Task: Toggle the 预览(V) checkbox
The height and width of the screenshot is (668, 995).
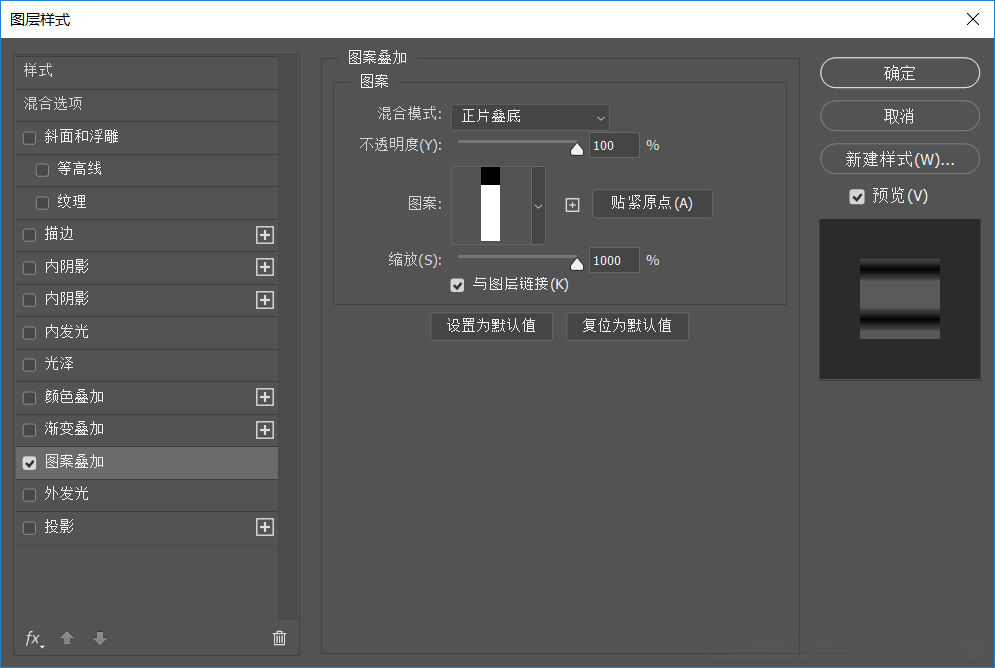Action: coord(857,196)
